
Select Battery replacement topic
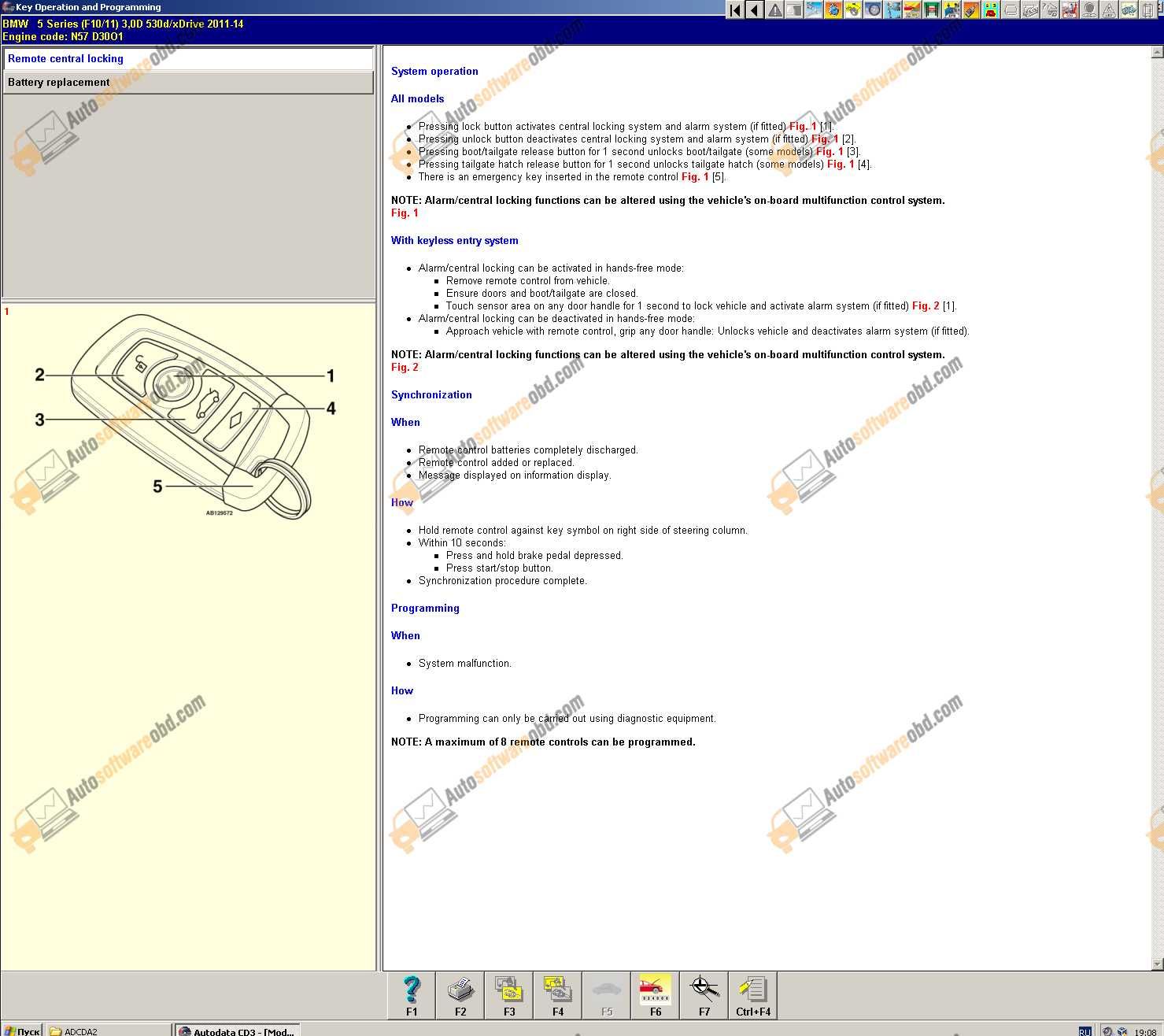[188, 83]
